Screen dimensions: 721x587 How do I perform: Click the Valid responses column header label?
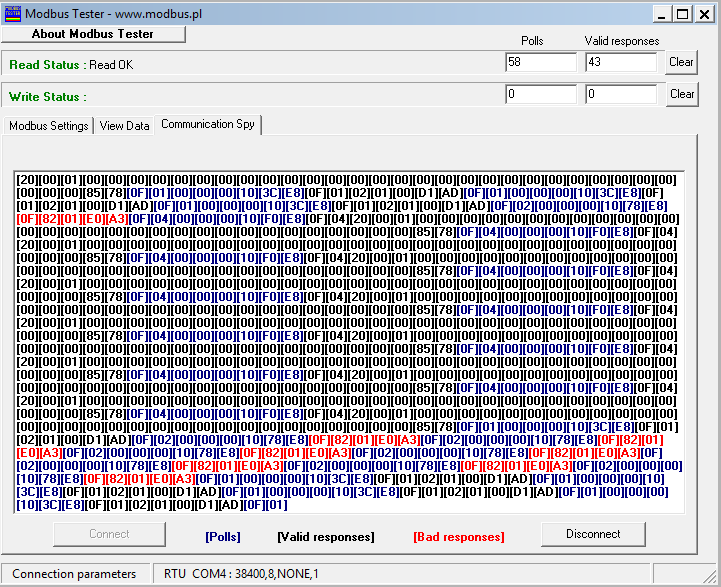click(622, 41)
